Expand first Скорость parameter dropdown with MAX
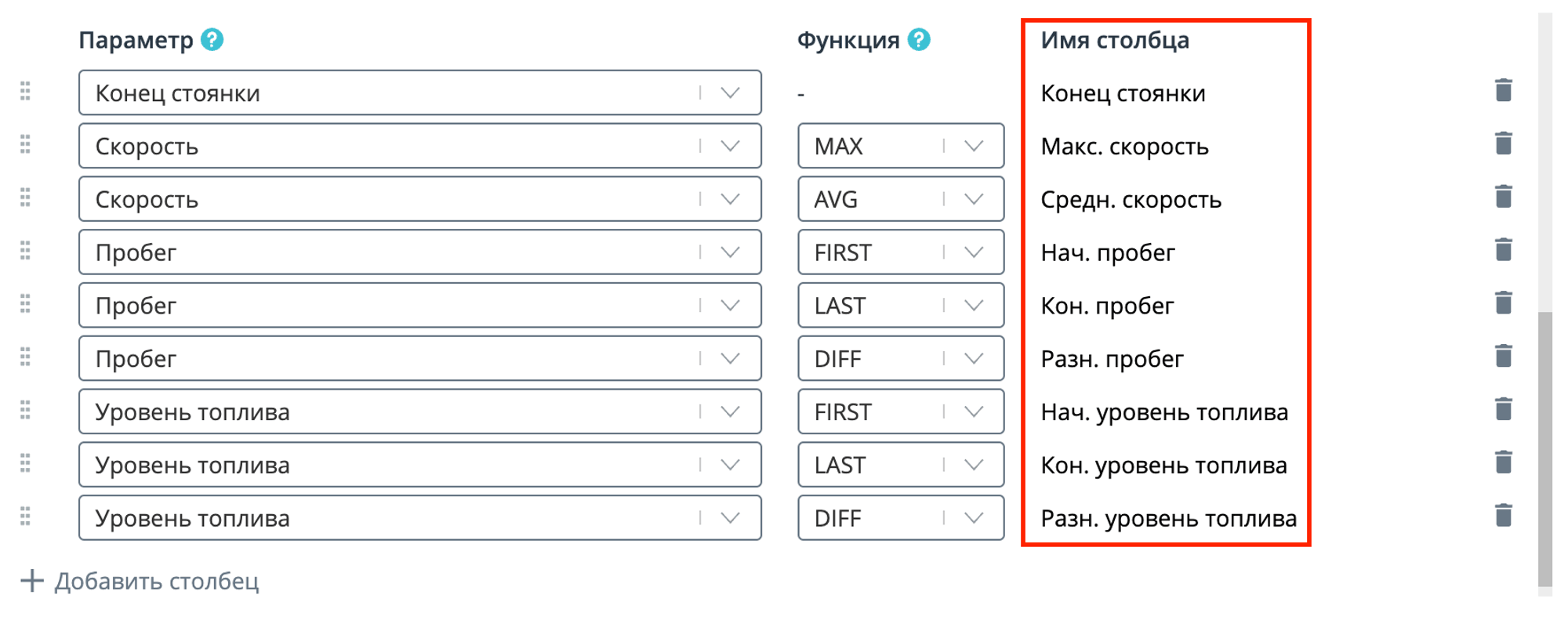Image resolution: width=1568 pixels, height=620 pixels. coord(420,146)
